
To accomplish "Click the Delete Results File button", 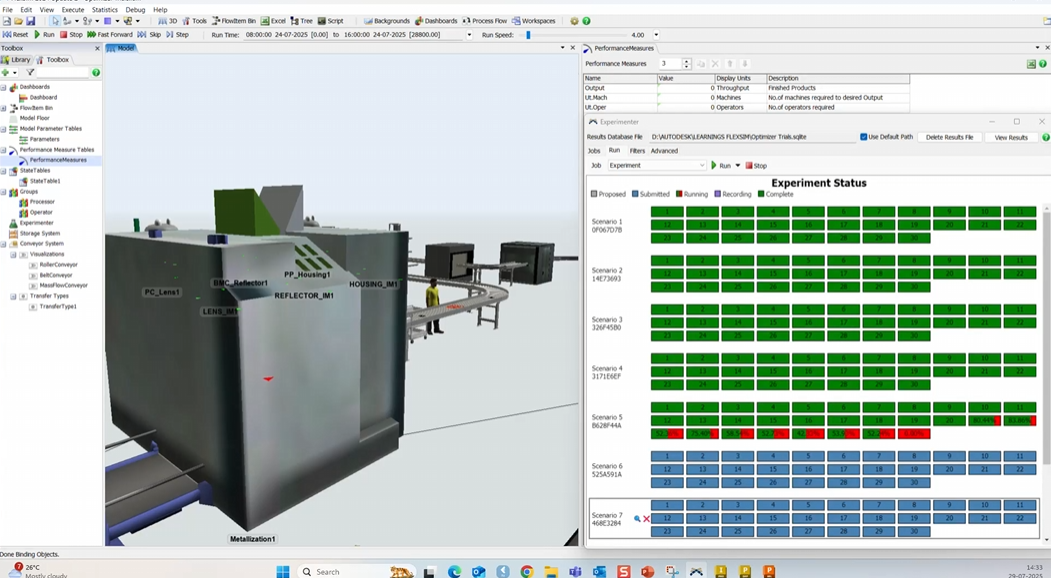I will coord(949,137).
